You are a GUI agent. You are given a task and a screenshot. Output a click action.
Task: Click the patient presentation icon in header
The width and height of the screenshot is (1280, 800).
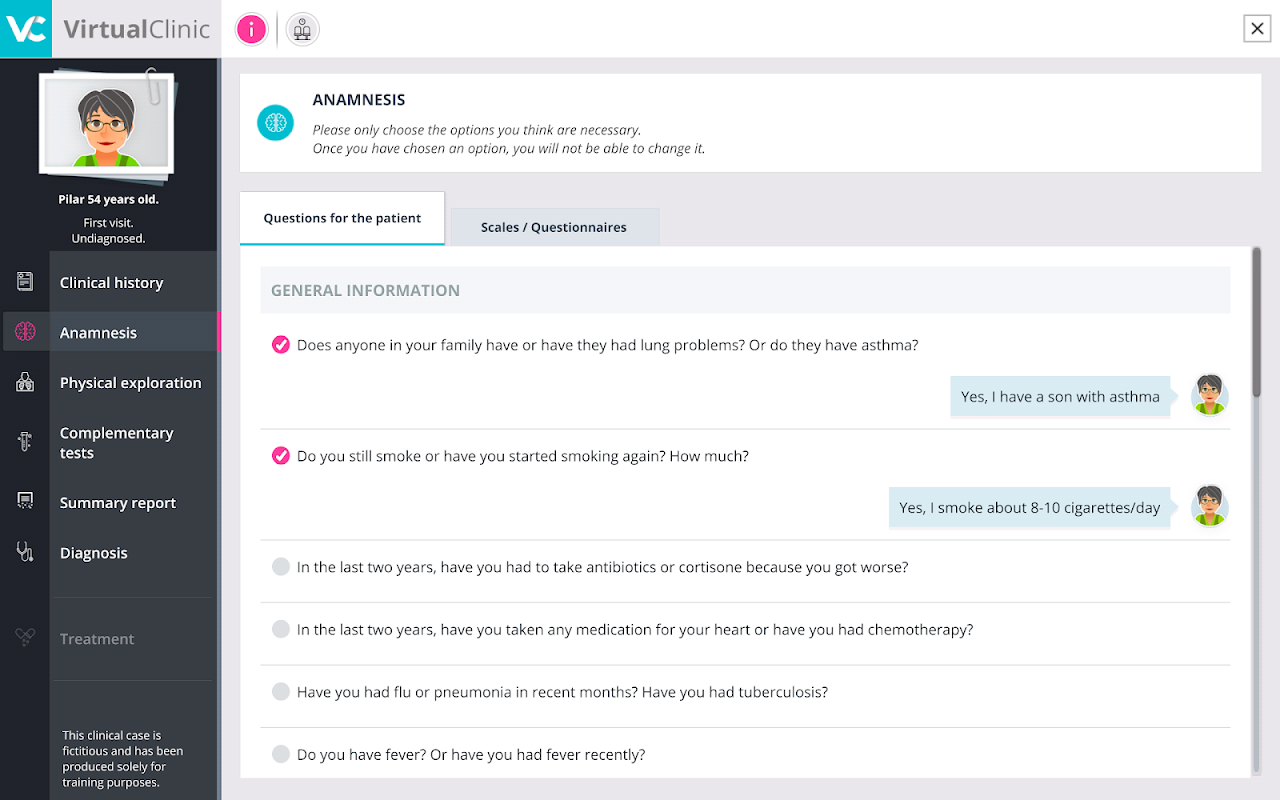pyautogui.click(x=302, y=30)
